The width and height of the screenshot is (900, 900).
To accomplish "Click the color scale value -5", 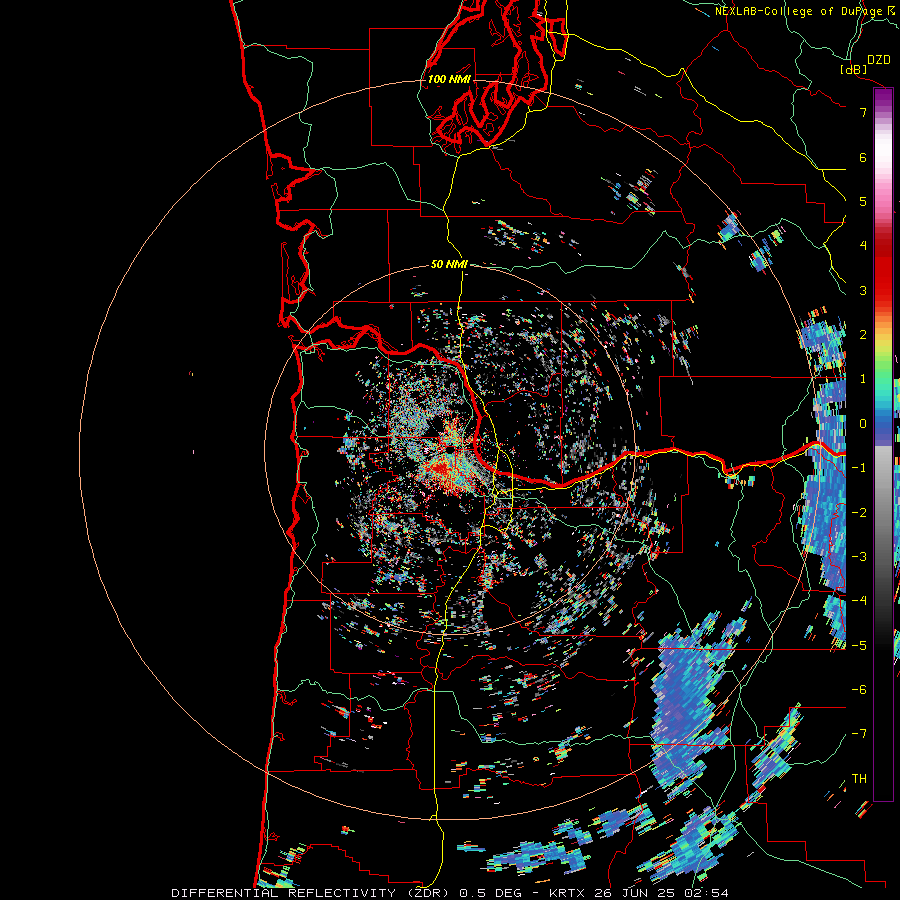I will tap(859, 646).
